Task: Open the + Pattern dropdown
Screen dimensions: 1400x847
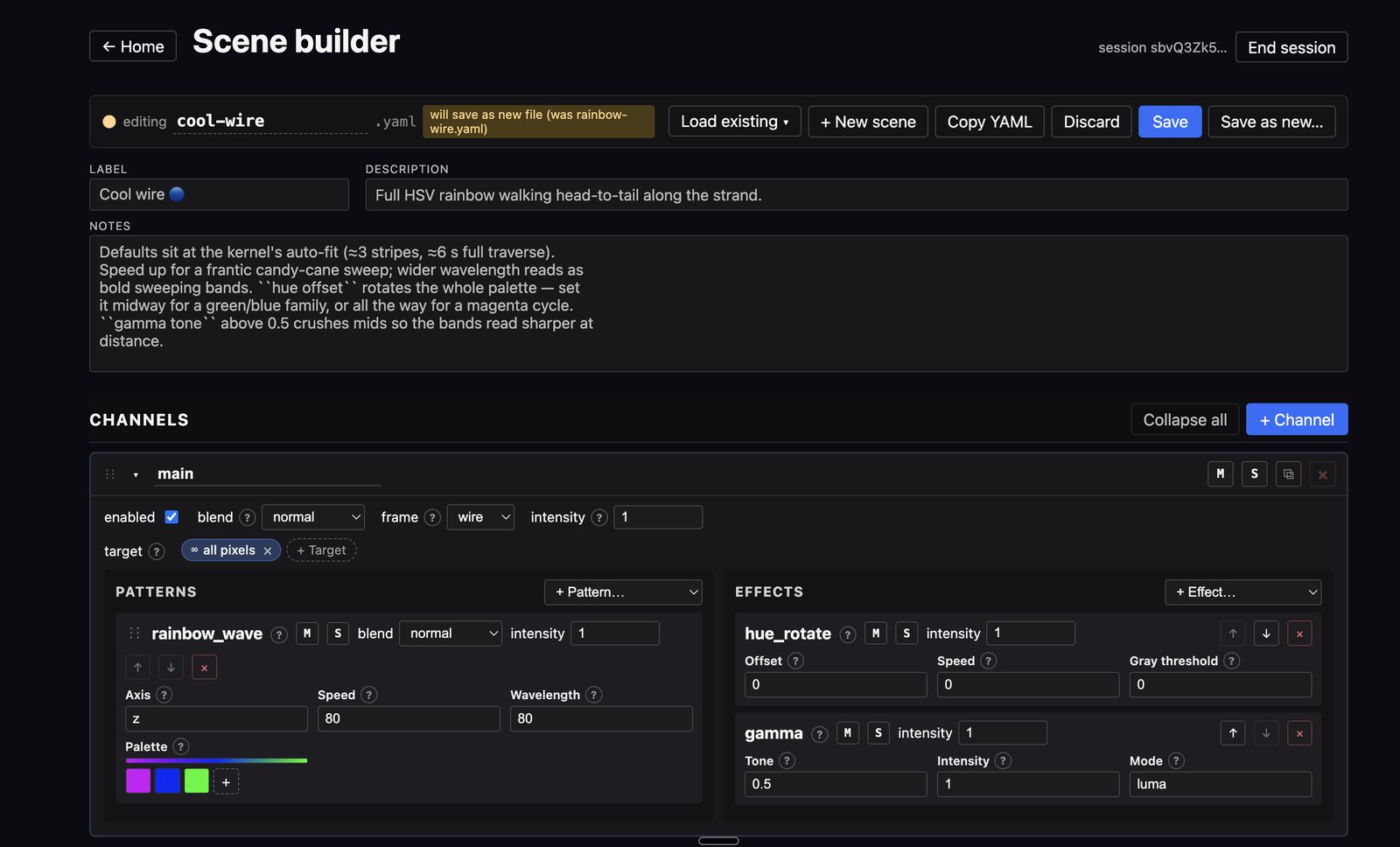Action: pyautogui.click(x=623, y=592)
